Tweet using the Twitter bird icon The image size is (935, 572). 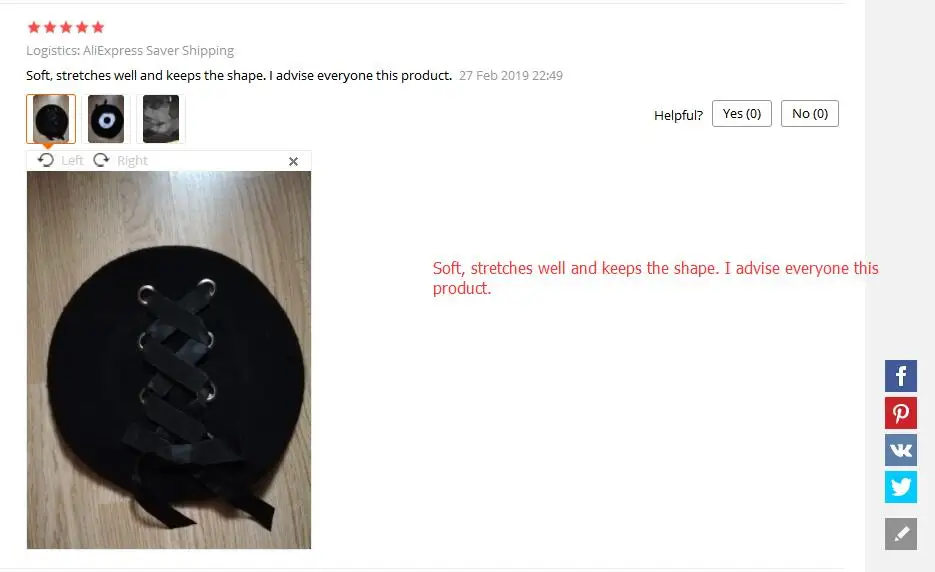pos(900,487)
